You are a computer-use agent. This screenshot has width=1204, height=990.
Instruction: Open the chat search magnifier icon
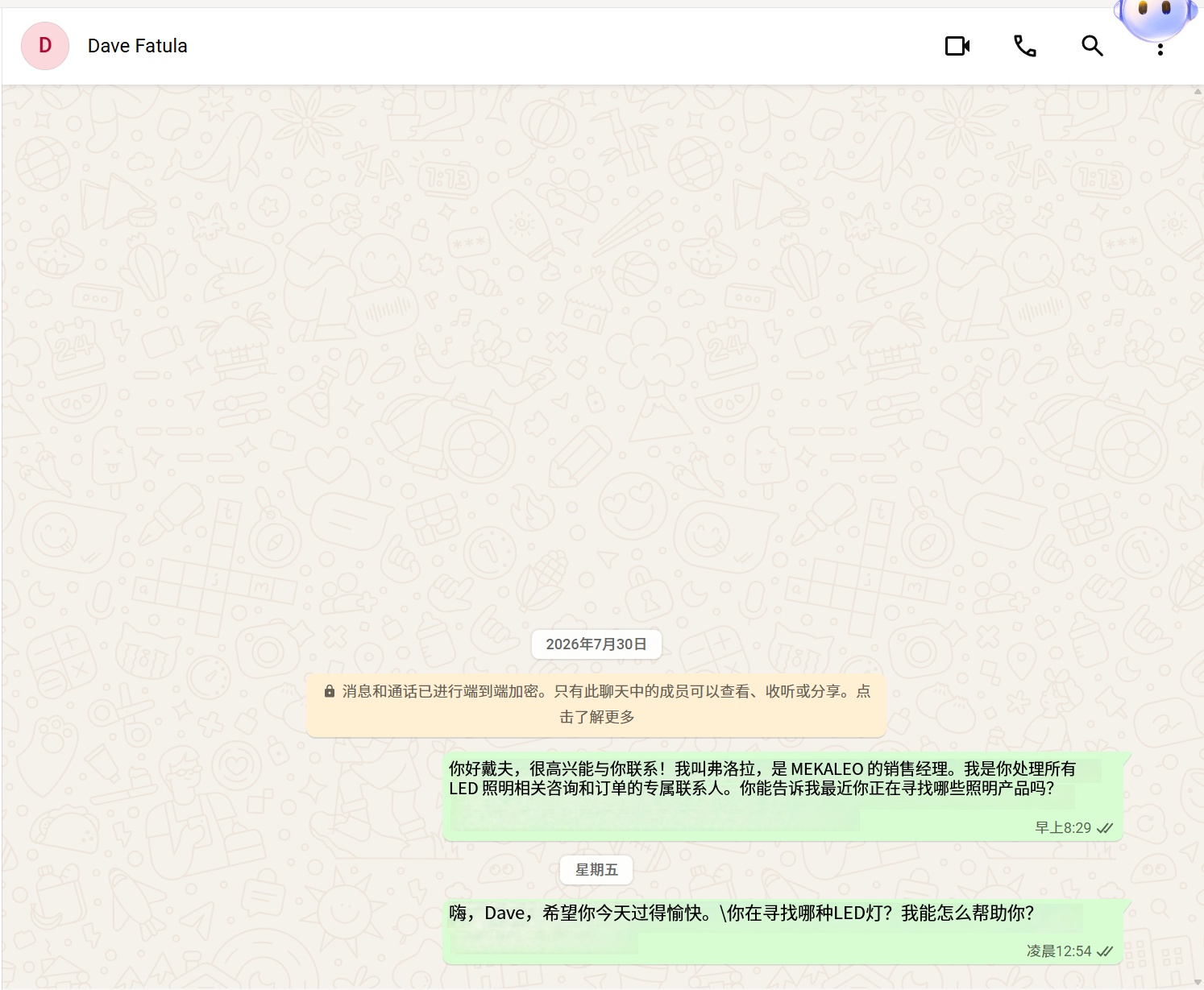pyautogui.click(x=1092, y=46)
